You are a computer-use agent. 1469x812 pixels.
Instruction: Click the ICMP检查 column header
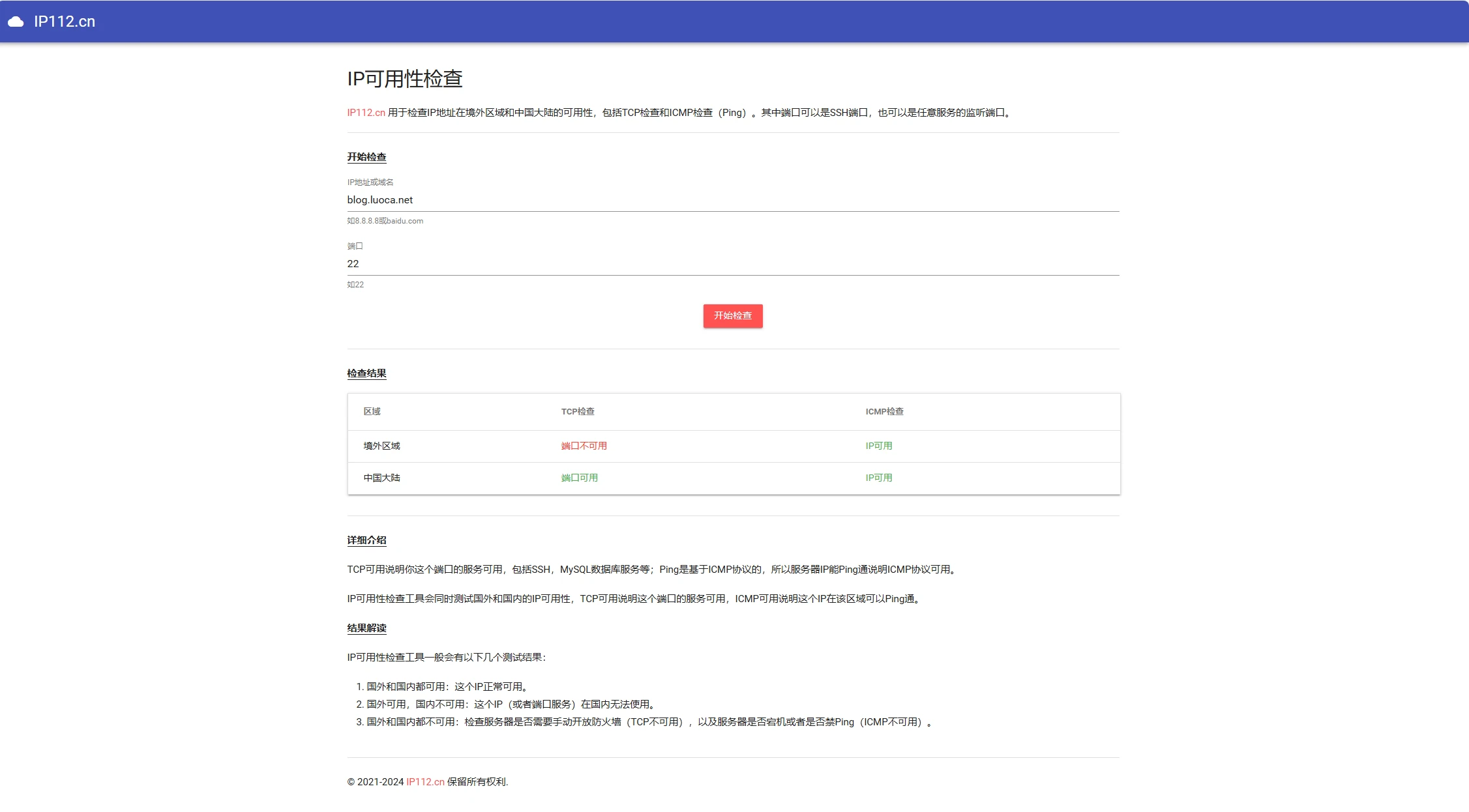click(x=884, y=411)
